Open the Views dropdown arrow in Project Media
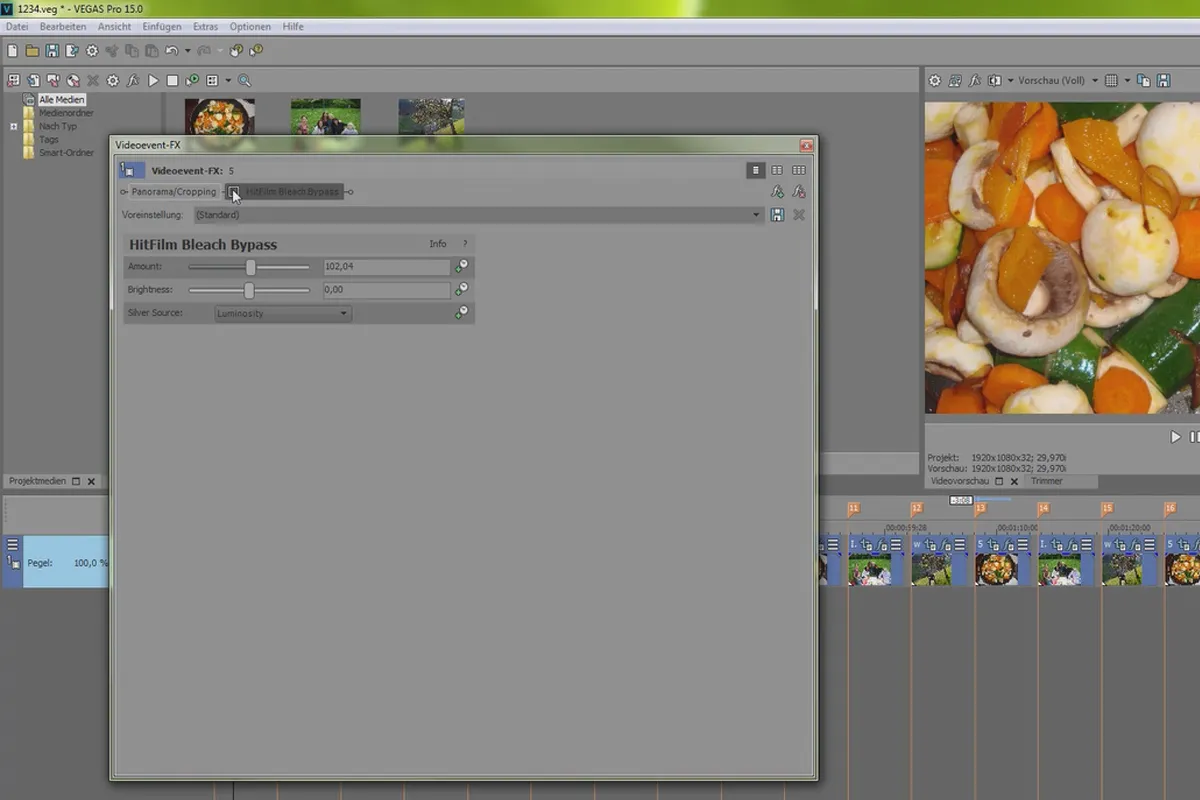 [x=228, y=80]
